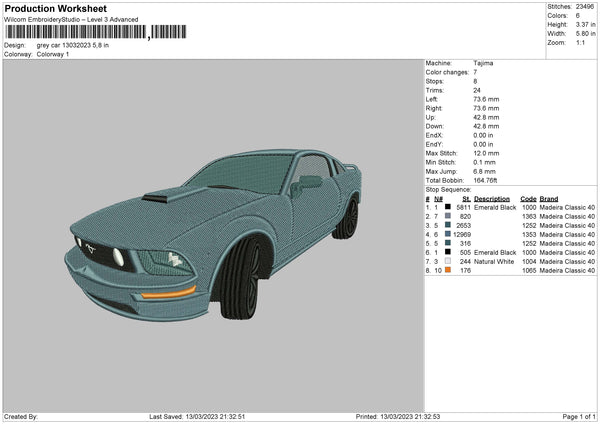The image size is (600, 424).
Task: Click the Trims value "24"
Action: click(477, 90)
